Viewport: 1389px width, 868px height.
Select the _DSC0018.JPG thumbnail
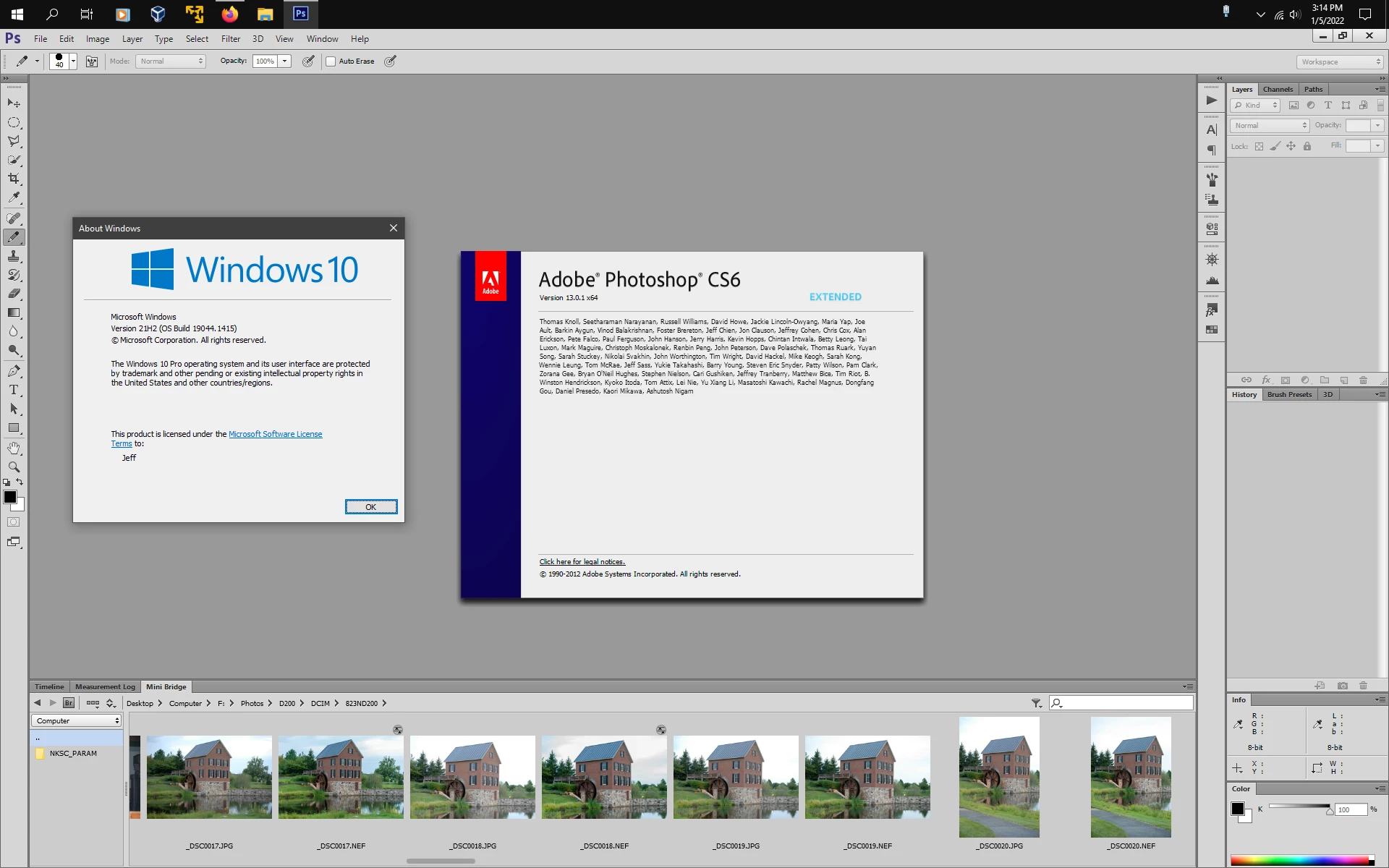[472, 778]
